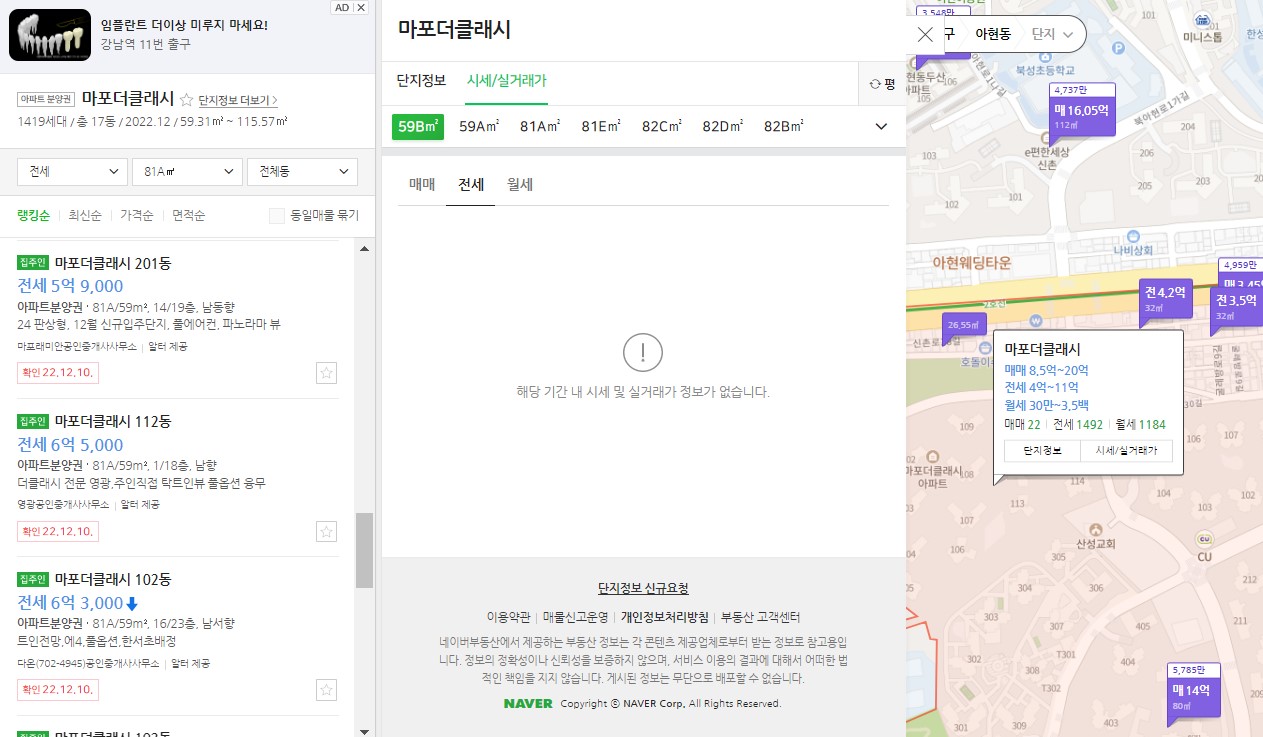Screen dimensions: 1263x737
Task: Select the 82B㎡ area option
Action: tap(784, 126)
